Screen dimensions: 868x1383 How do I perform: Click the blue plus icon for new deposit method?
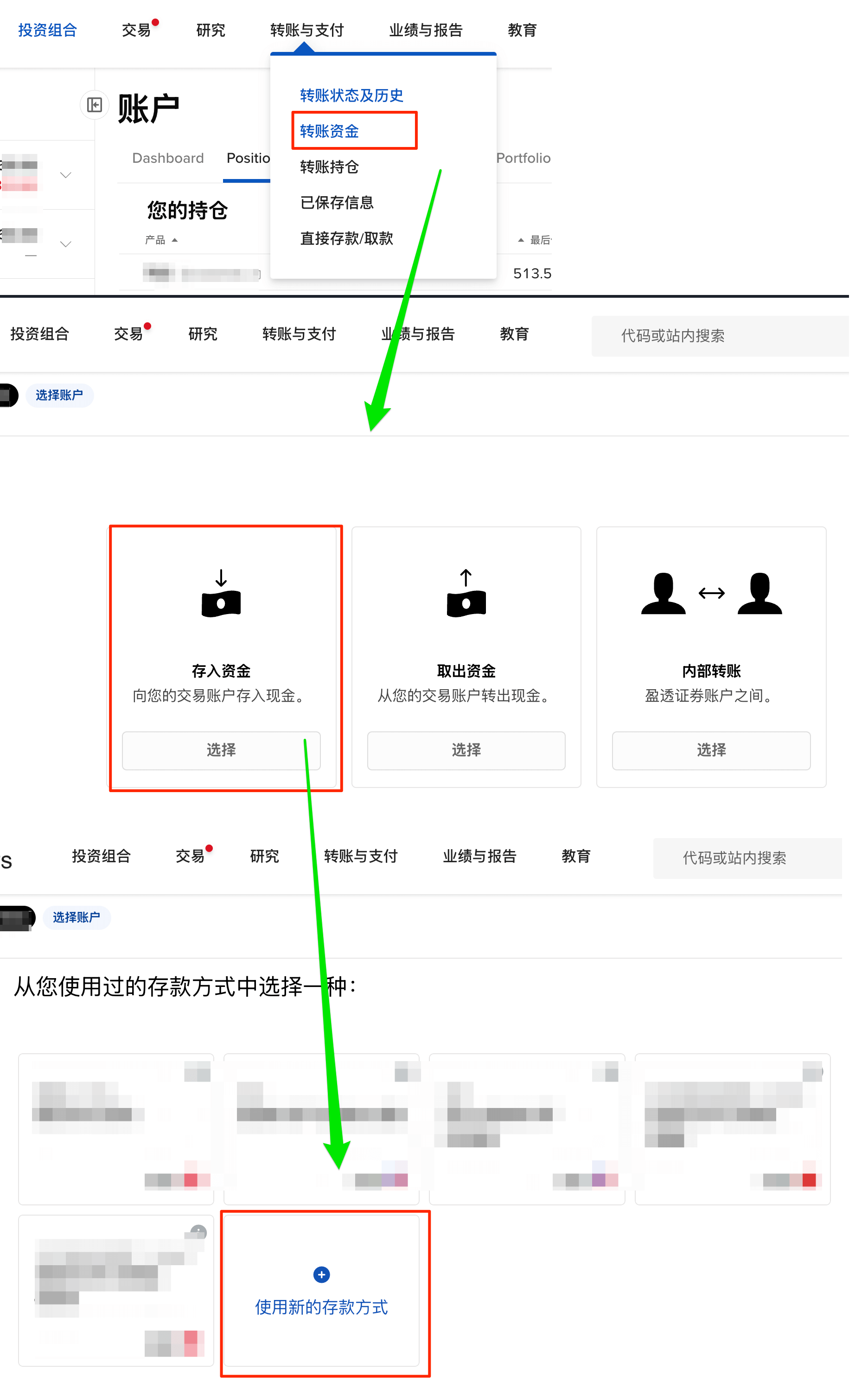(x=321, y=1274)
